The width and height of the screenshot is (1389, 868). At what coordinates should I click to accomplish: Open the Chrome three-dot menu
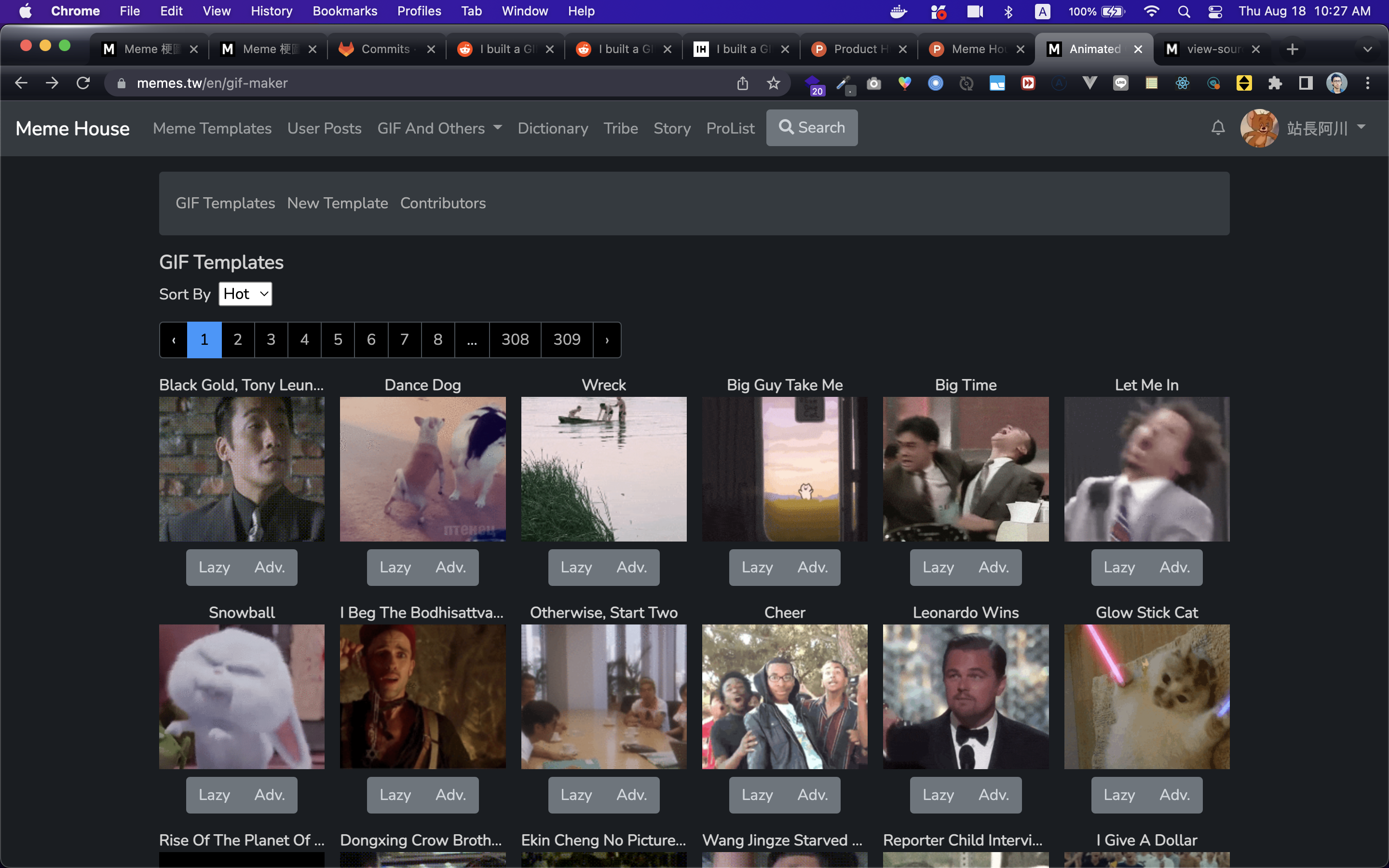[1368, 83]
